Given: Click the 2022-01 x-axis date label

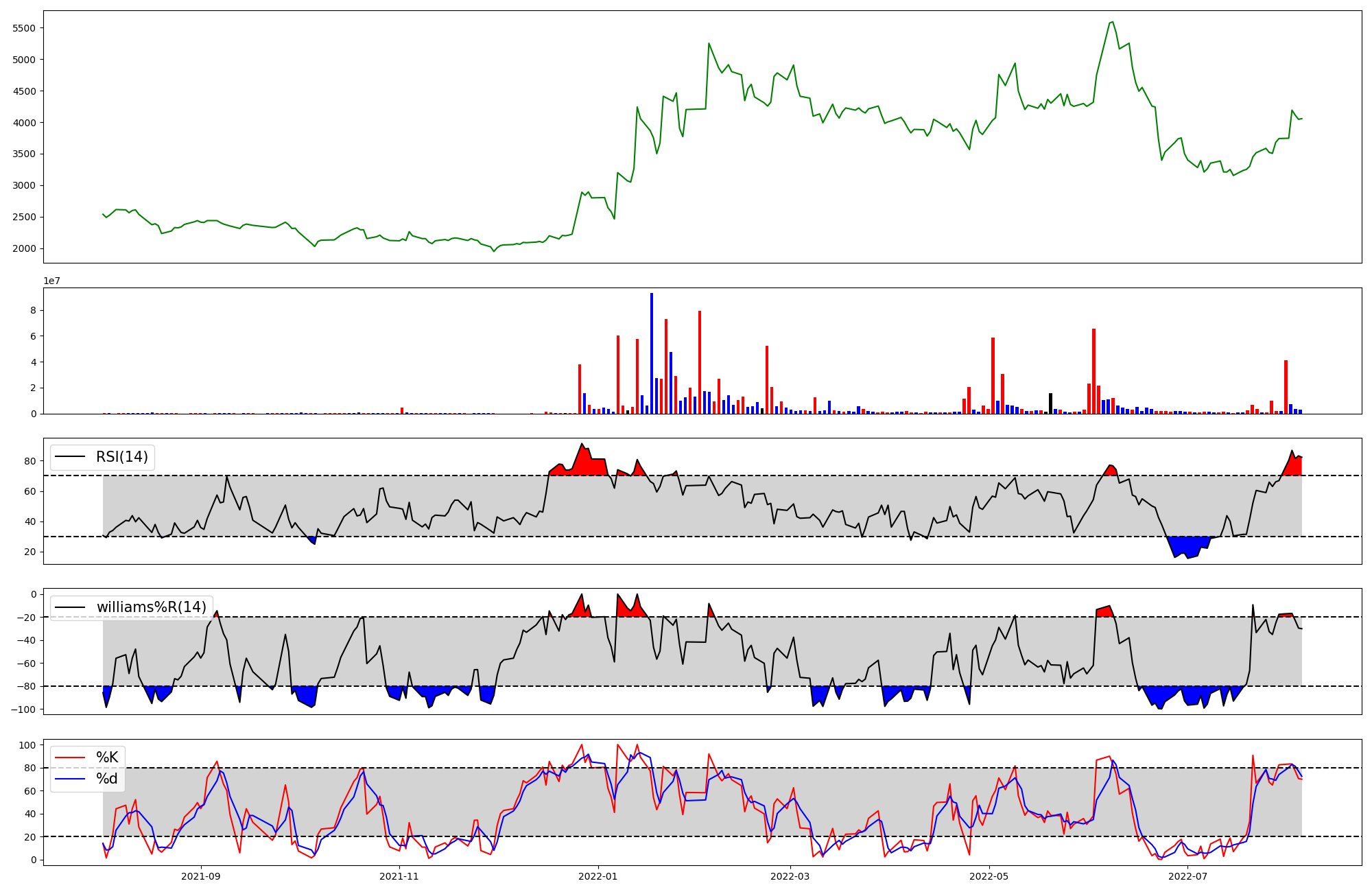Looking at the screenshot, I should [598, 876].
